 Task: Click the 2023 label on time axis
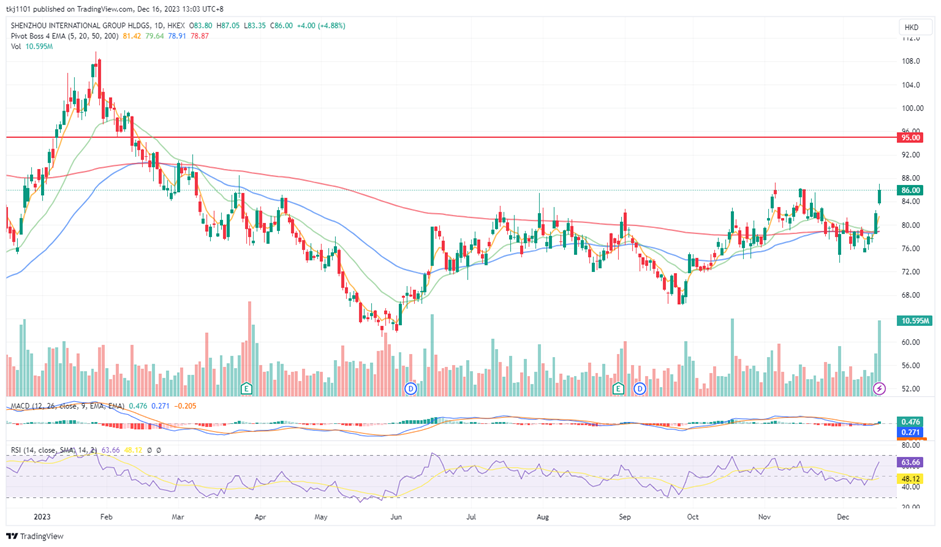[x=42, y=517]
